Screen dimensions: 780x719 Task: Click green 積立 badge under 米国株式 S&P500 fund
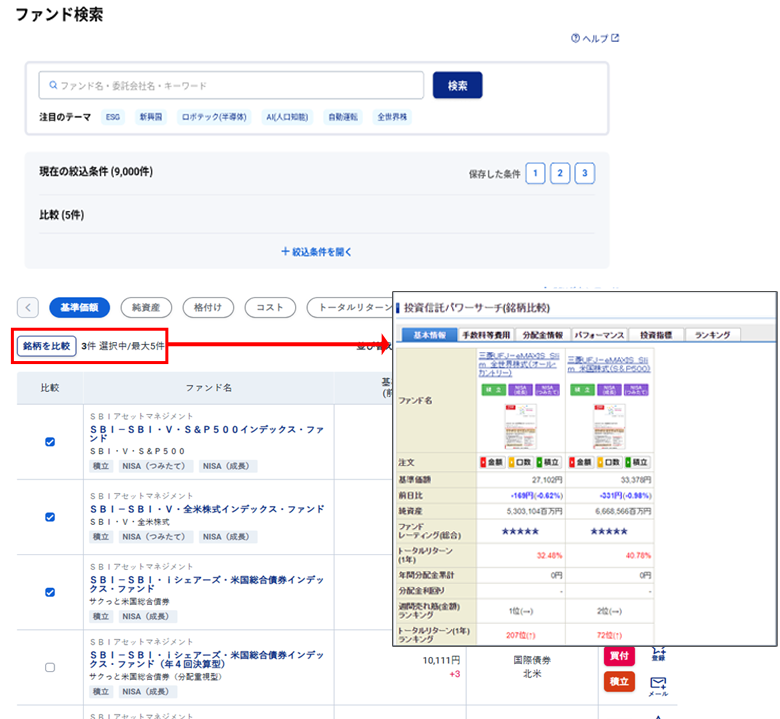click(x=582, y=390)
